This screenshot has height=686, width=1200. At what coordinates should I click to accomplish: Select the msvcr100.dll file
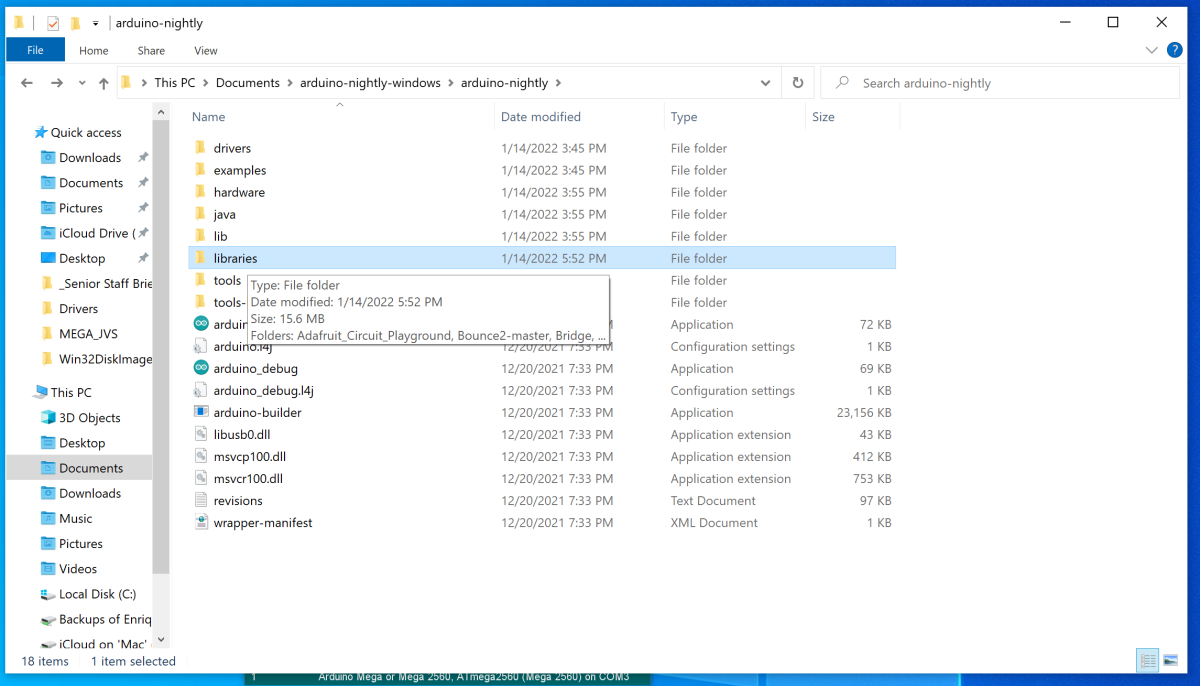541,478
